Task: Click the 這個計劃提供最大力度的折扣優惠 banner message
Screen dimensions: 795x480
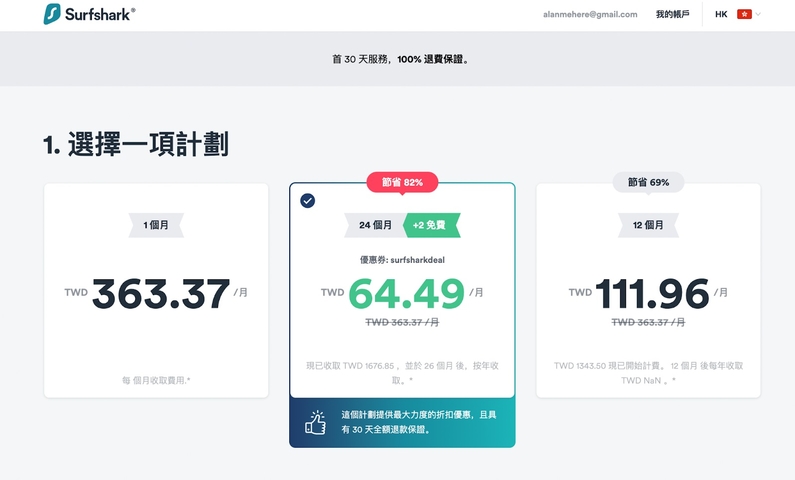Action: [419, 422]
